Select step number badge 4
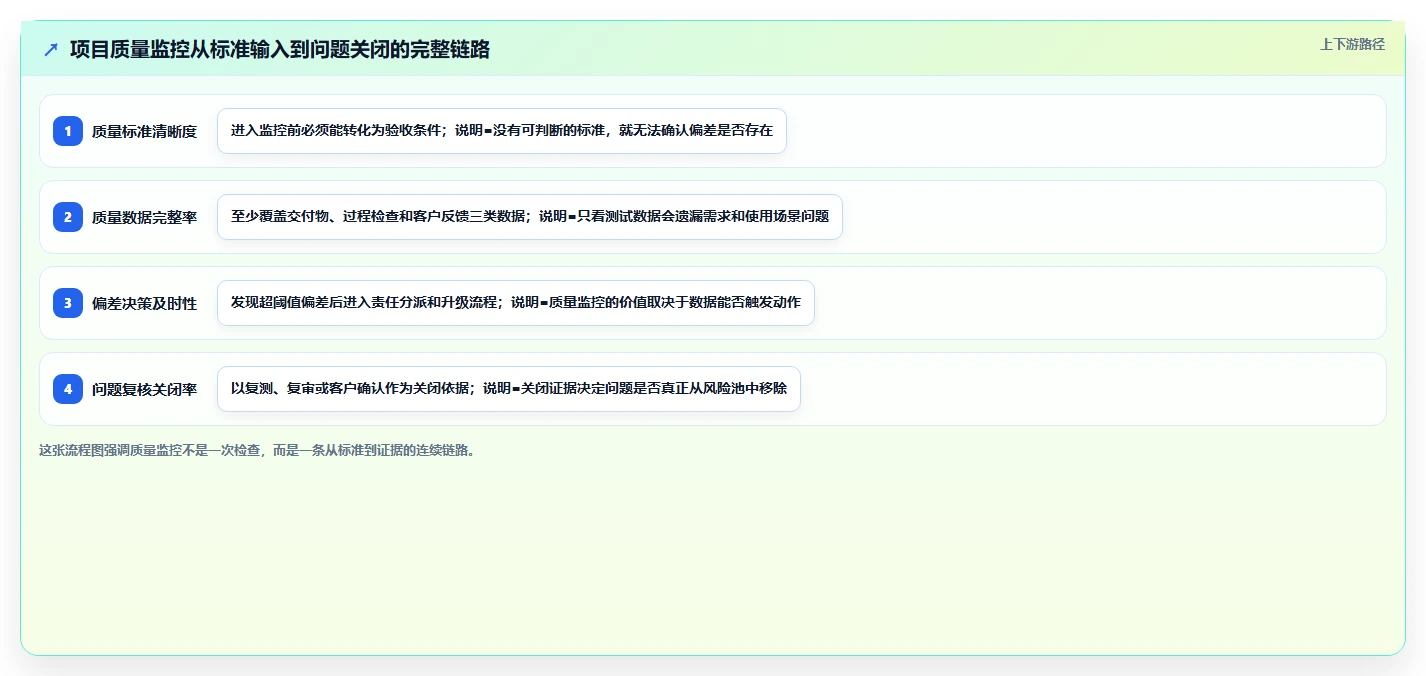The height and width of the screenshot is (676, 1426). pyautogui.click(x=68, y=389)
